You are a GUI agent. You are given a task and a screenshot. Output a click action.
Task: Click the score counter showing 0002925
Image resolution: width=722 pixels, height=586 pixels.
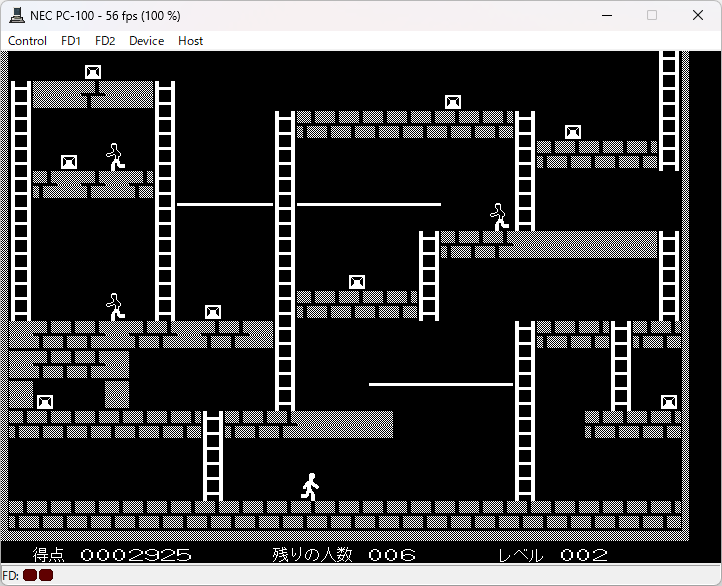pyautogui.click(x=136, y=554)
